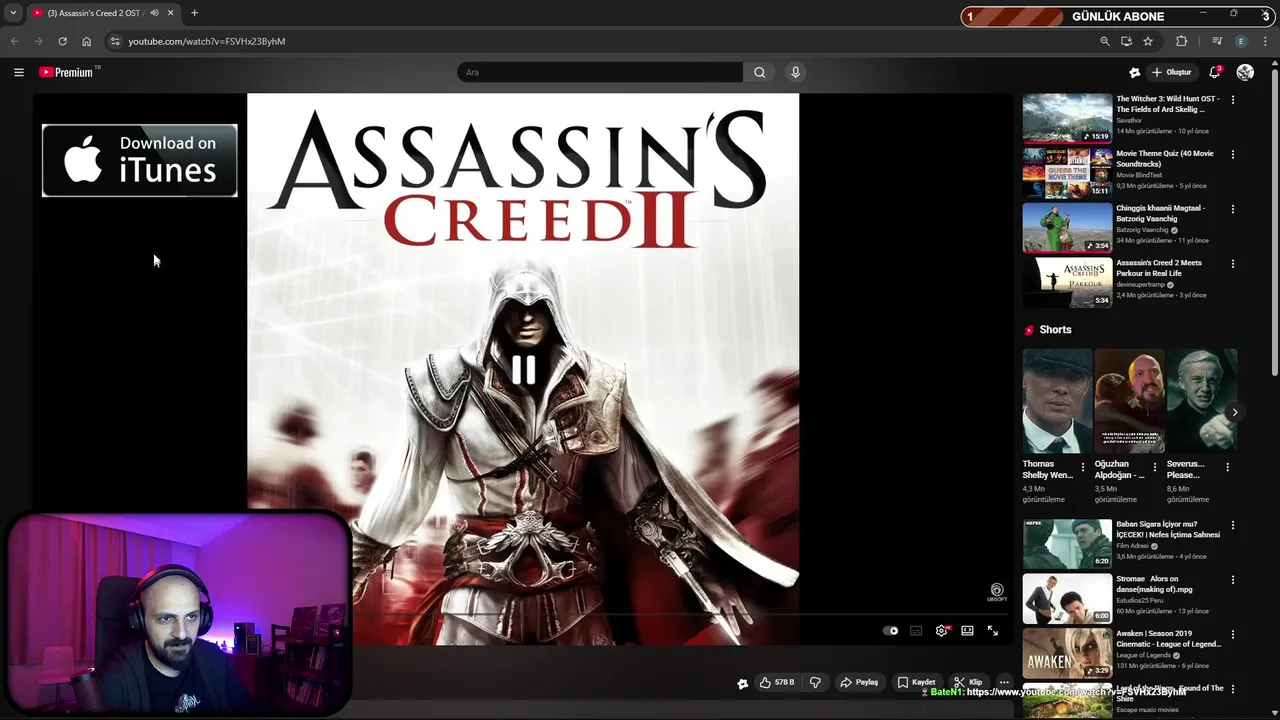Open Awaken Season 2019 Cinematic thumbnail
1280x720 pixels.
1067,653
